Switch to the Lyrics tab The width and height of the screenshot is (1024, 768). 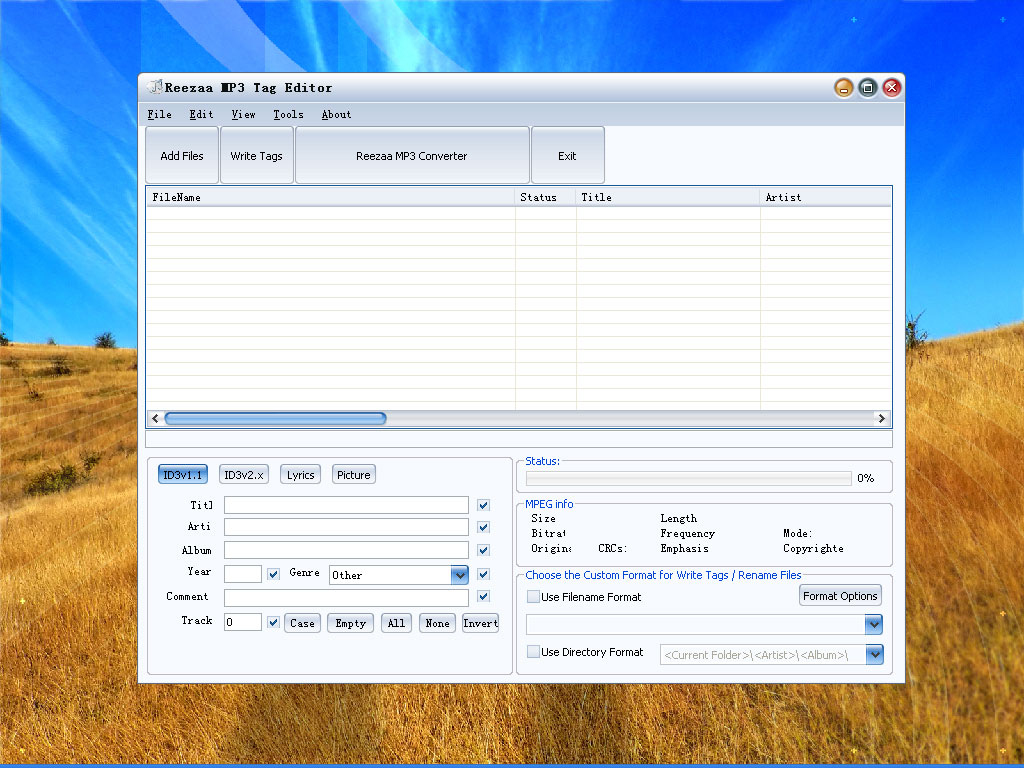(300, 475)
